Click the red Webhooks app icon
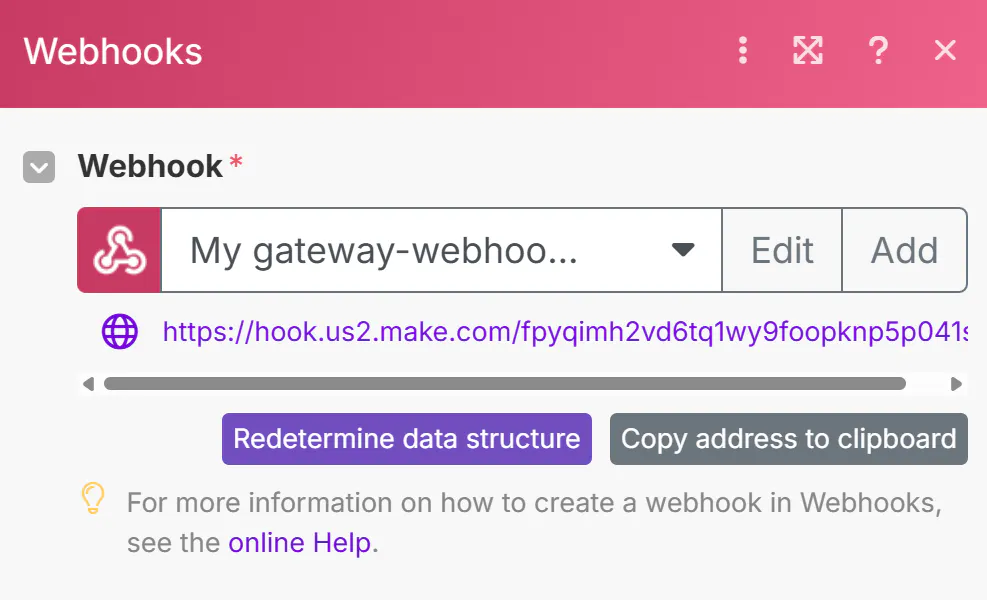Image resolution: width=987 pixels, height=600 pixels. click(x=120, y=250)
